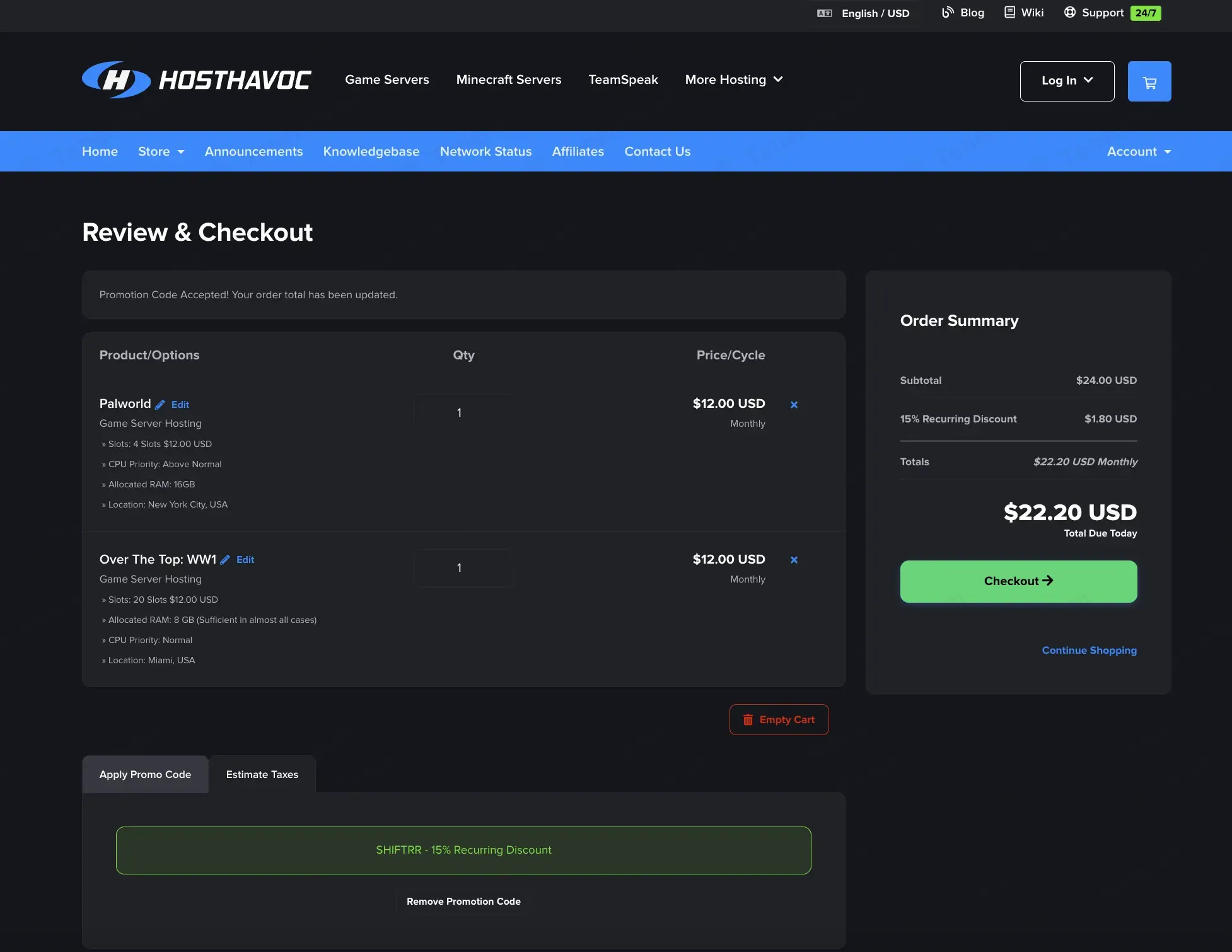Click the Blog link text
Screen dimensions: 1232x952
click(972, 13)
